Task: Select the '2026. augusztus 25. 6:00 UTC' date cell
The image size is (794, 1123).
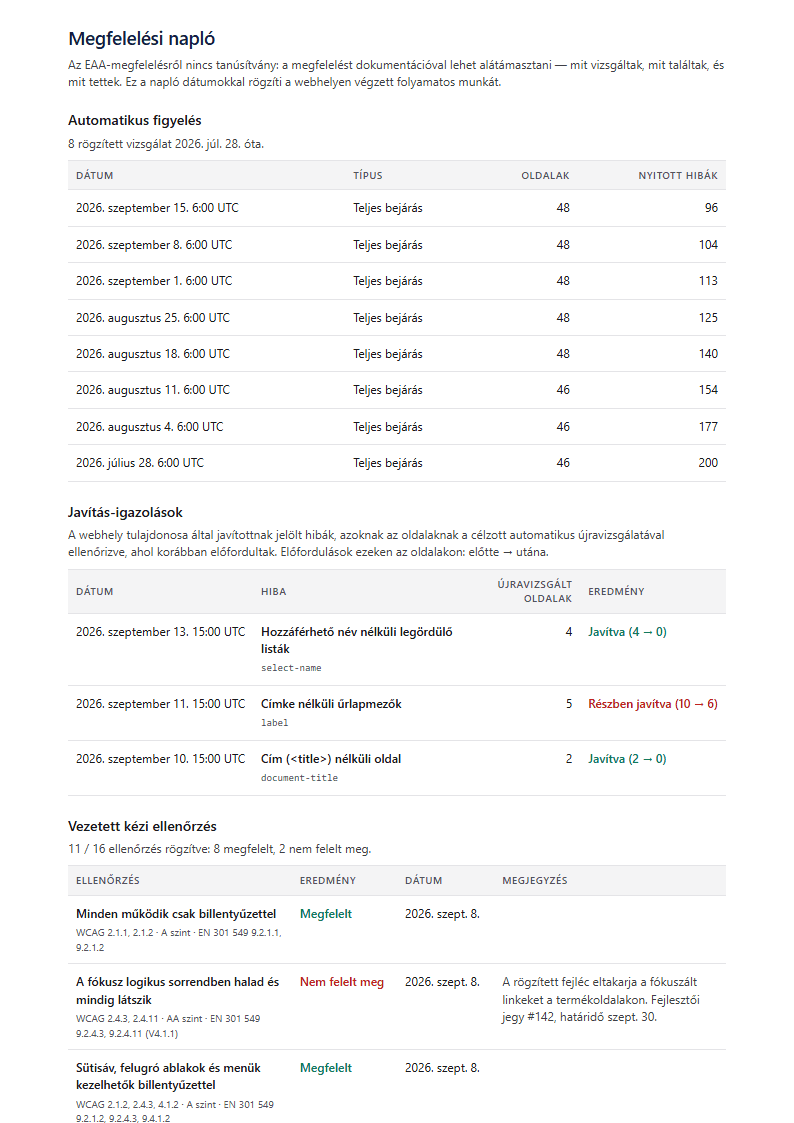Action: (x=153, y=318)
